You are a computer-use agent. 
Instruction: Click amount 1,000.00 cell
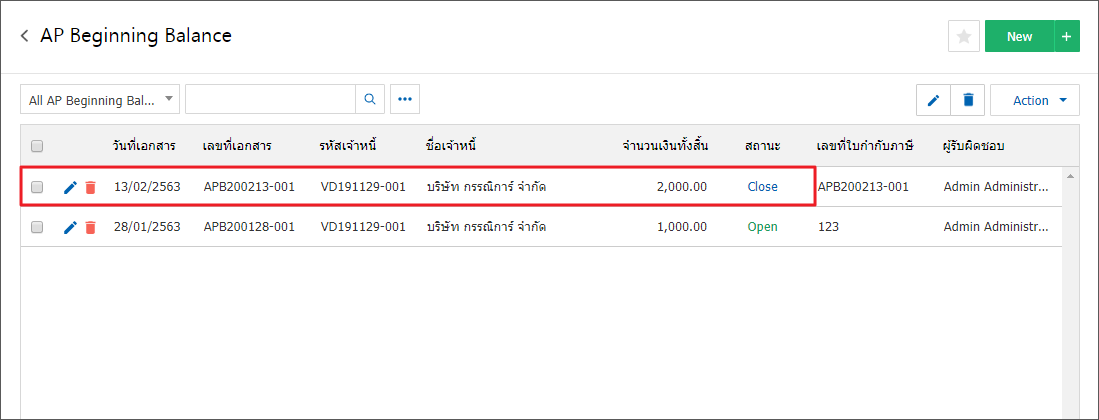click(x=682, y=227)
